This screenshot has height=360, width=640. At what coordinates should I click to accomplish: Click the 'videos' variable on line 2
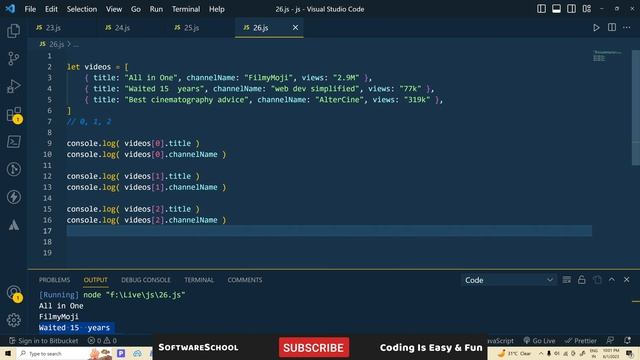pos(98,67)
